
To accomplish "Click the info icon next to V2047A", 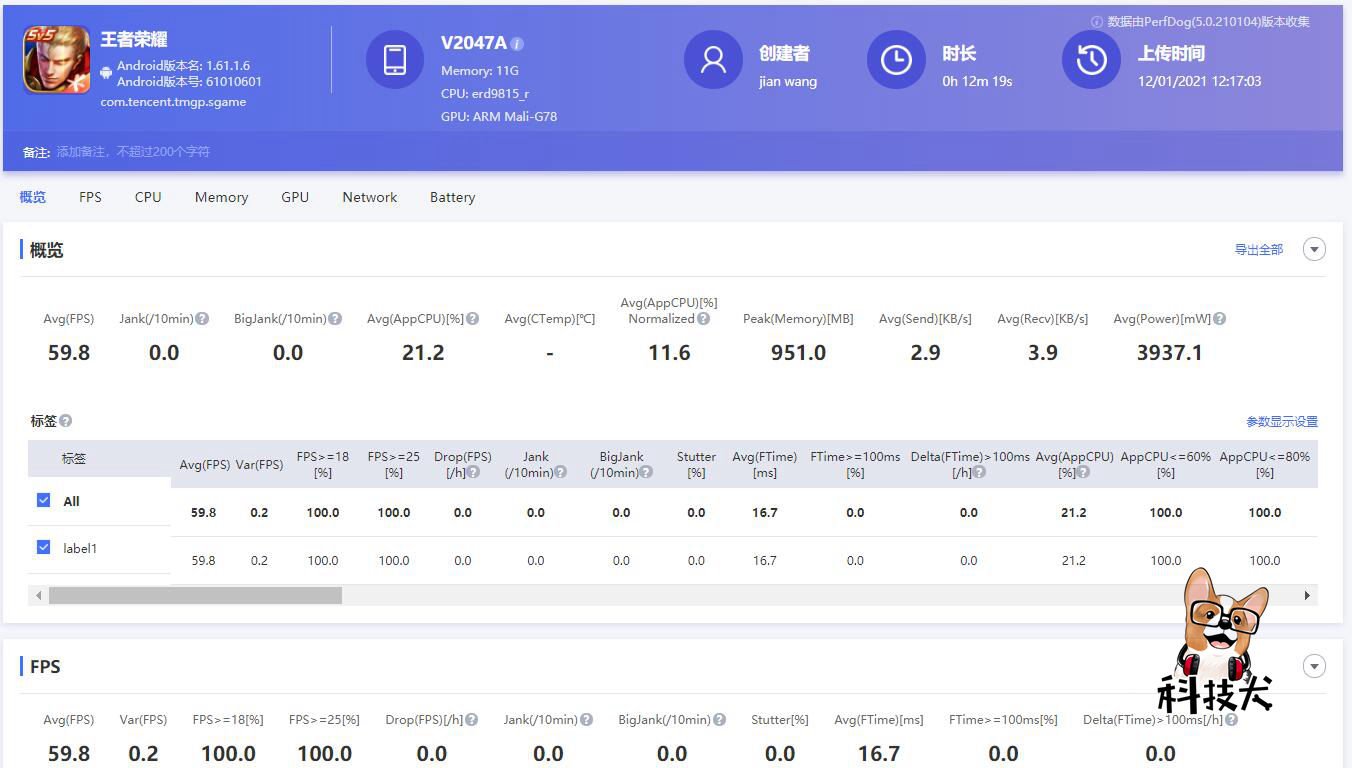I will point(516,43).
